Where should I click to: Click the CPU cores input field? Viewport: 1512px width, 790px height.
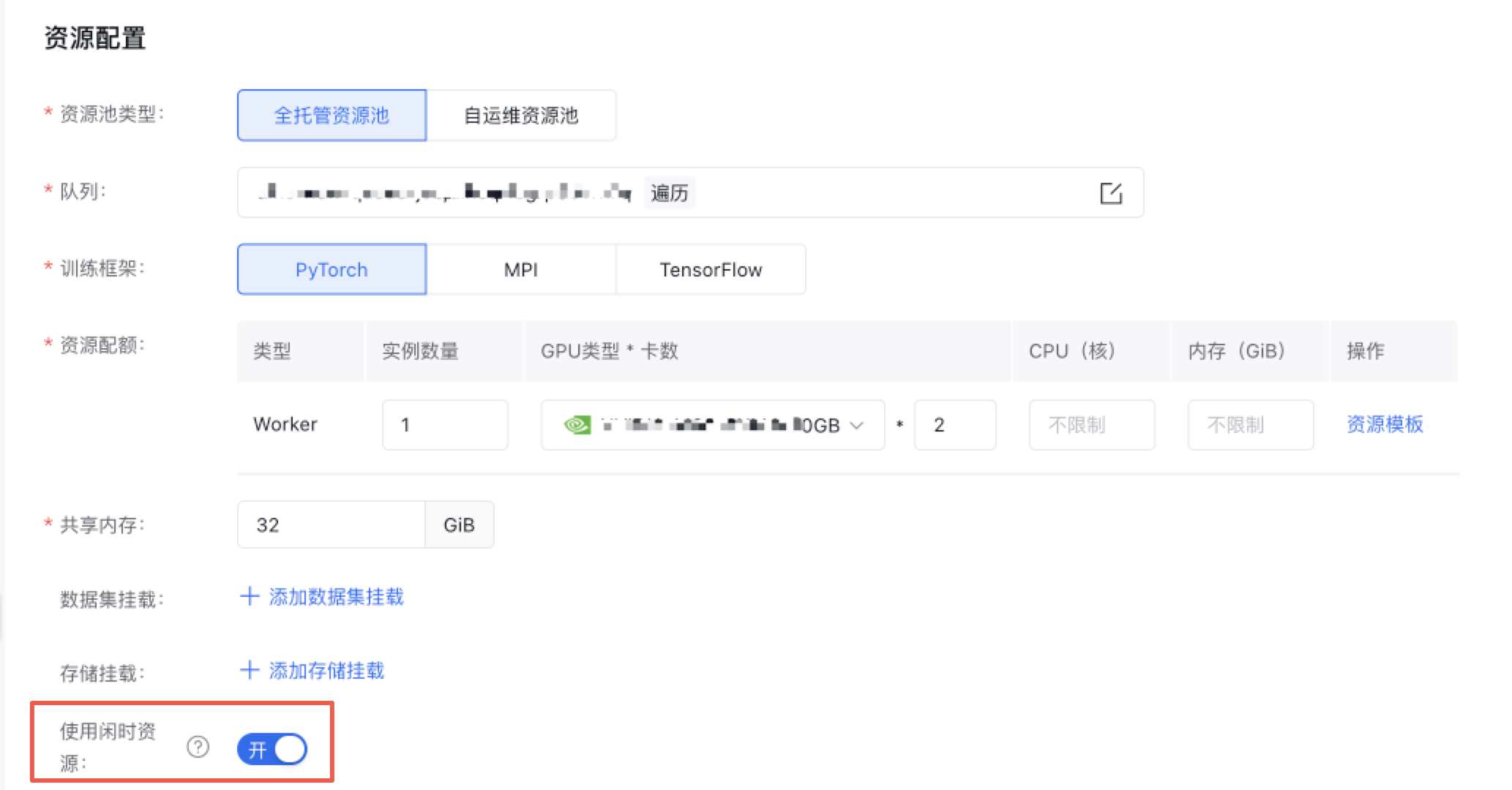[x=1091, y=425]
